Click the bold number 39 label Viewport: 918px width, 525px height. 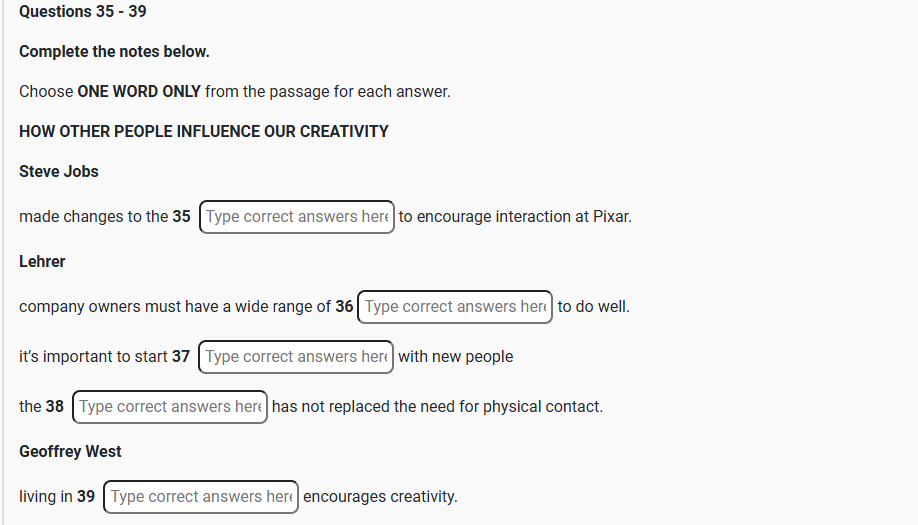tap(86, 497)
